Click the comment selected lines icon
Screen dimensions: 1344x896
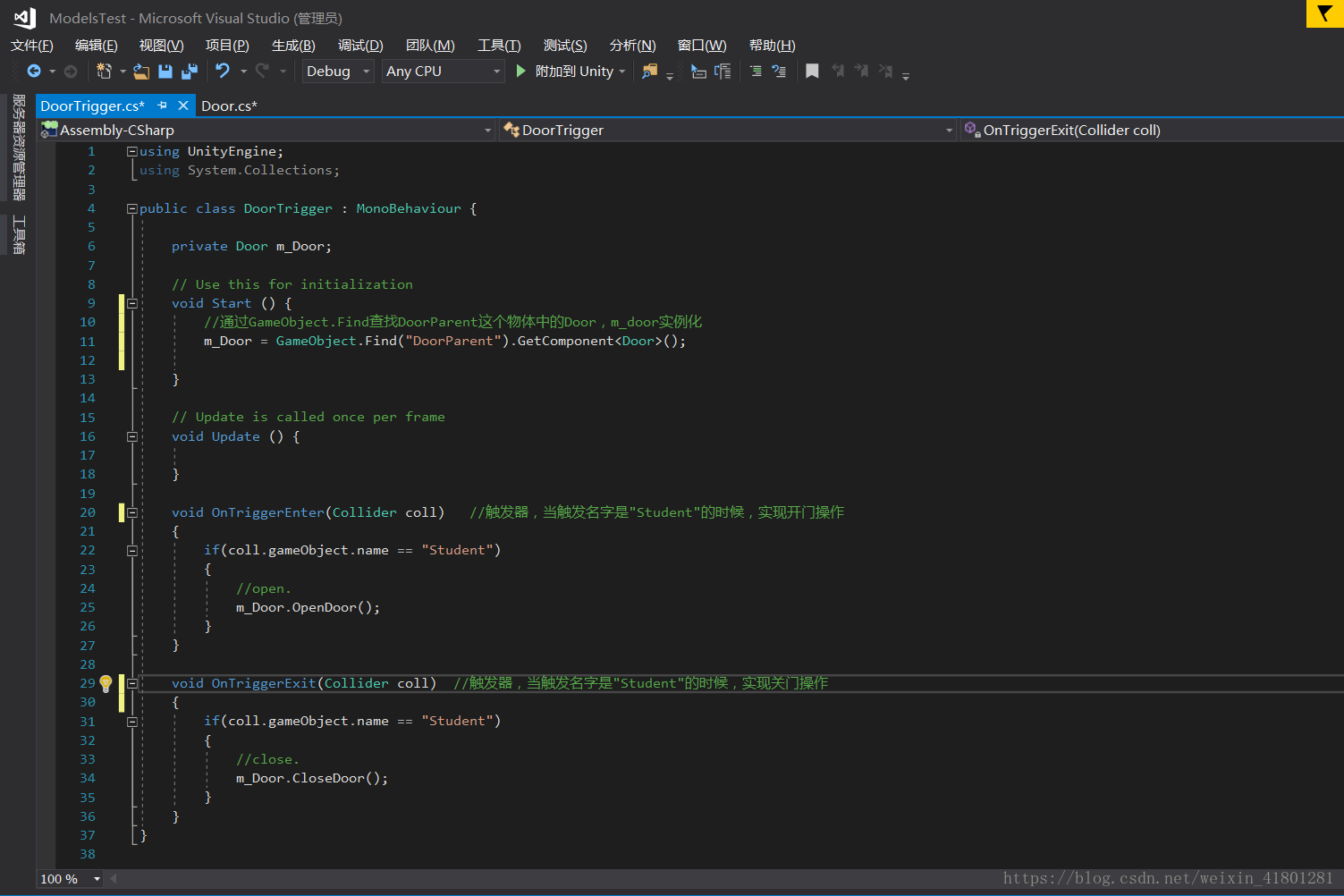click(x=756, y=72)
